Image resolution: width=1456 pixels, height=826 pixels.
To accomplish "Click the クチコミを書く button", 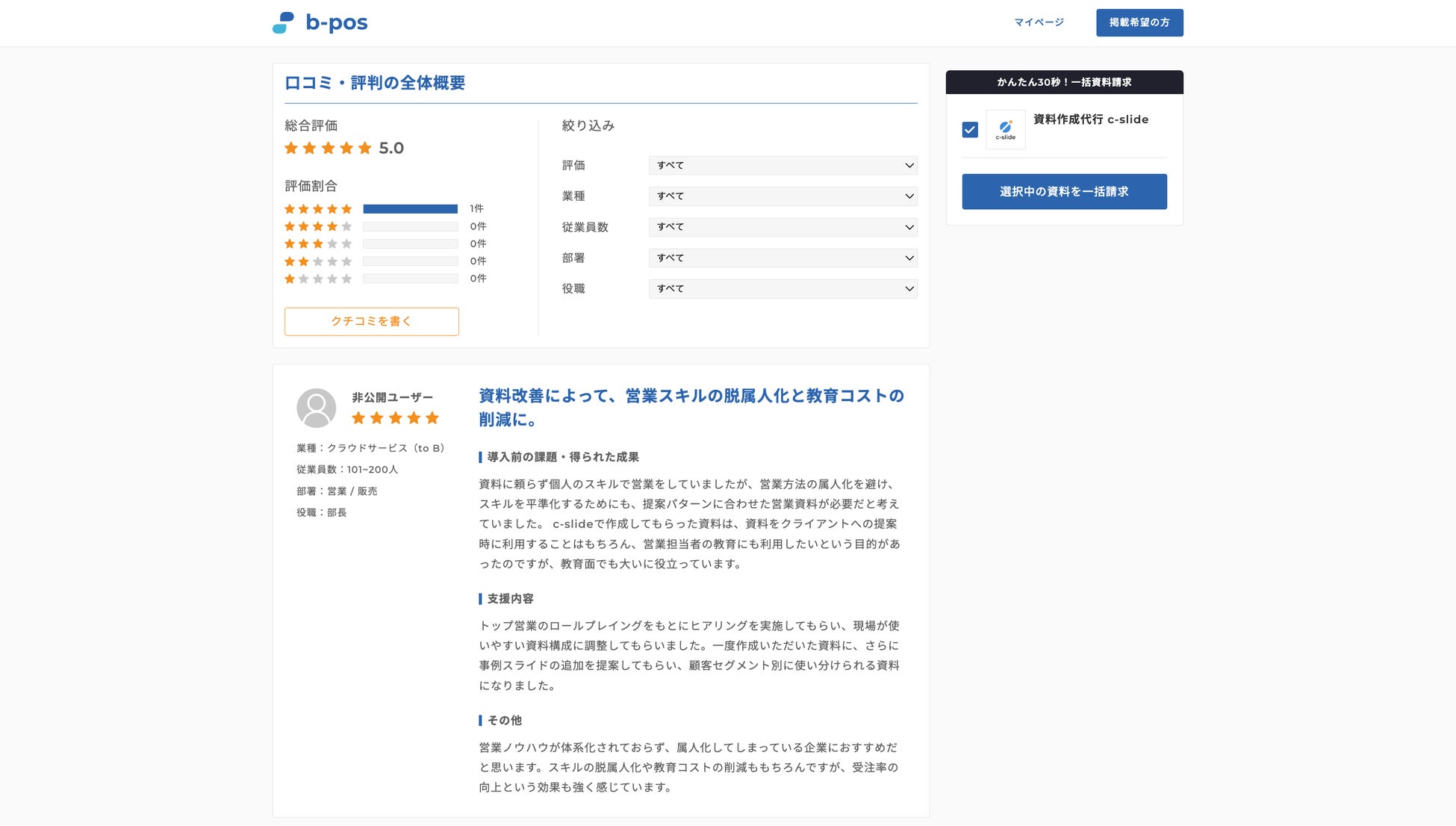I will [371, 321].
